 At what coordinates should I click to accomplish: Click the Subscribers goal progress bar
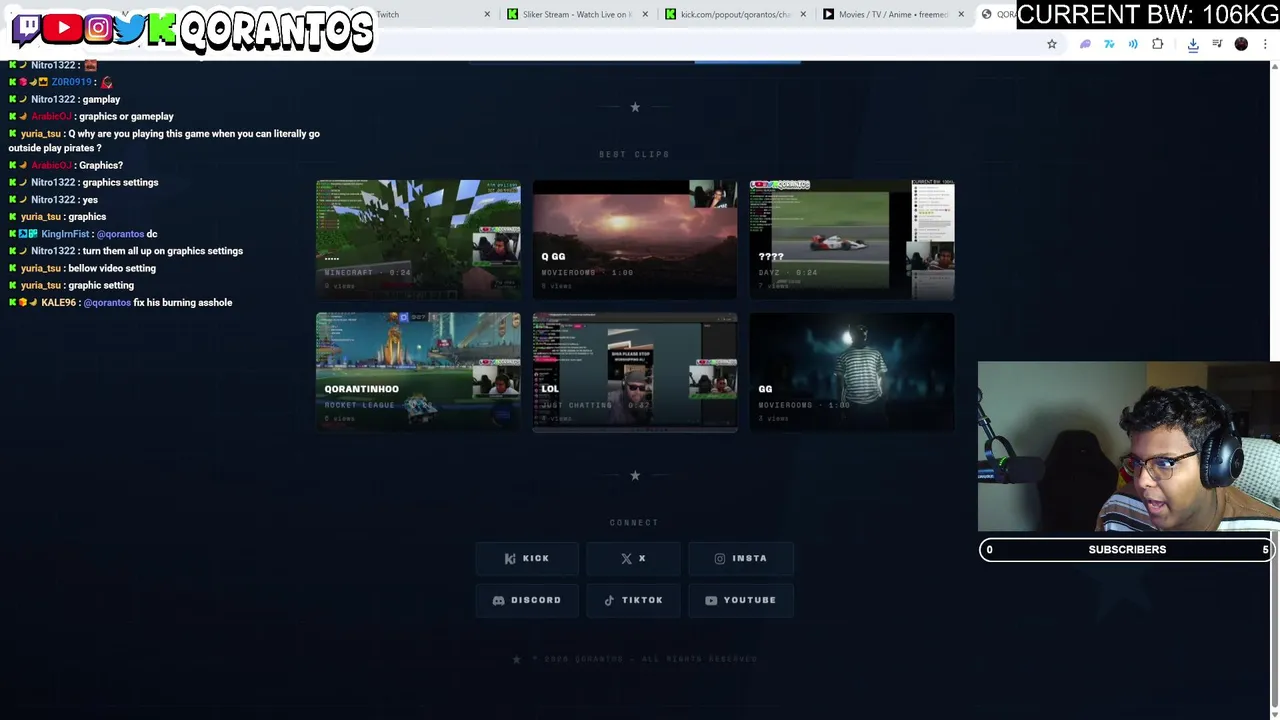pos(1127,549)
